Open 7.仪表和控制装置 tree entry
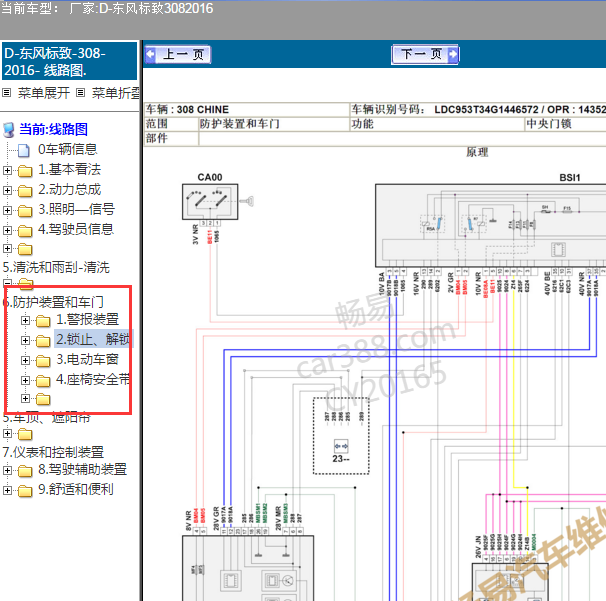This screenshot has height=601, width=606. click(53, 452)
